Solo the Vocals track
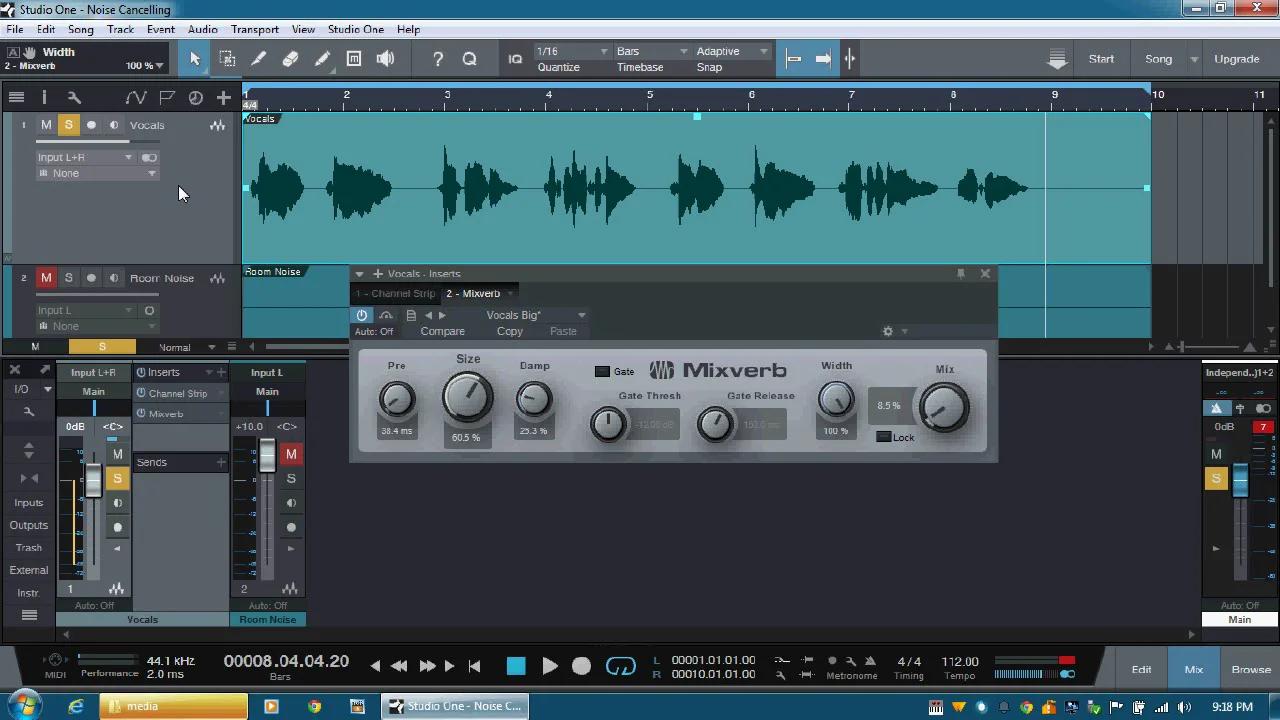The width and height of the screenshot is (1280, 720). (x=68, y=124)
